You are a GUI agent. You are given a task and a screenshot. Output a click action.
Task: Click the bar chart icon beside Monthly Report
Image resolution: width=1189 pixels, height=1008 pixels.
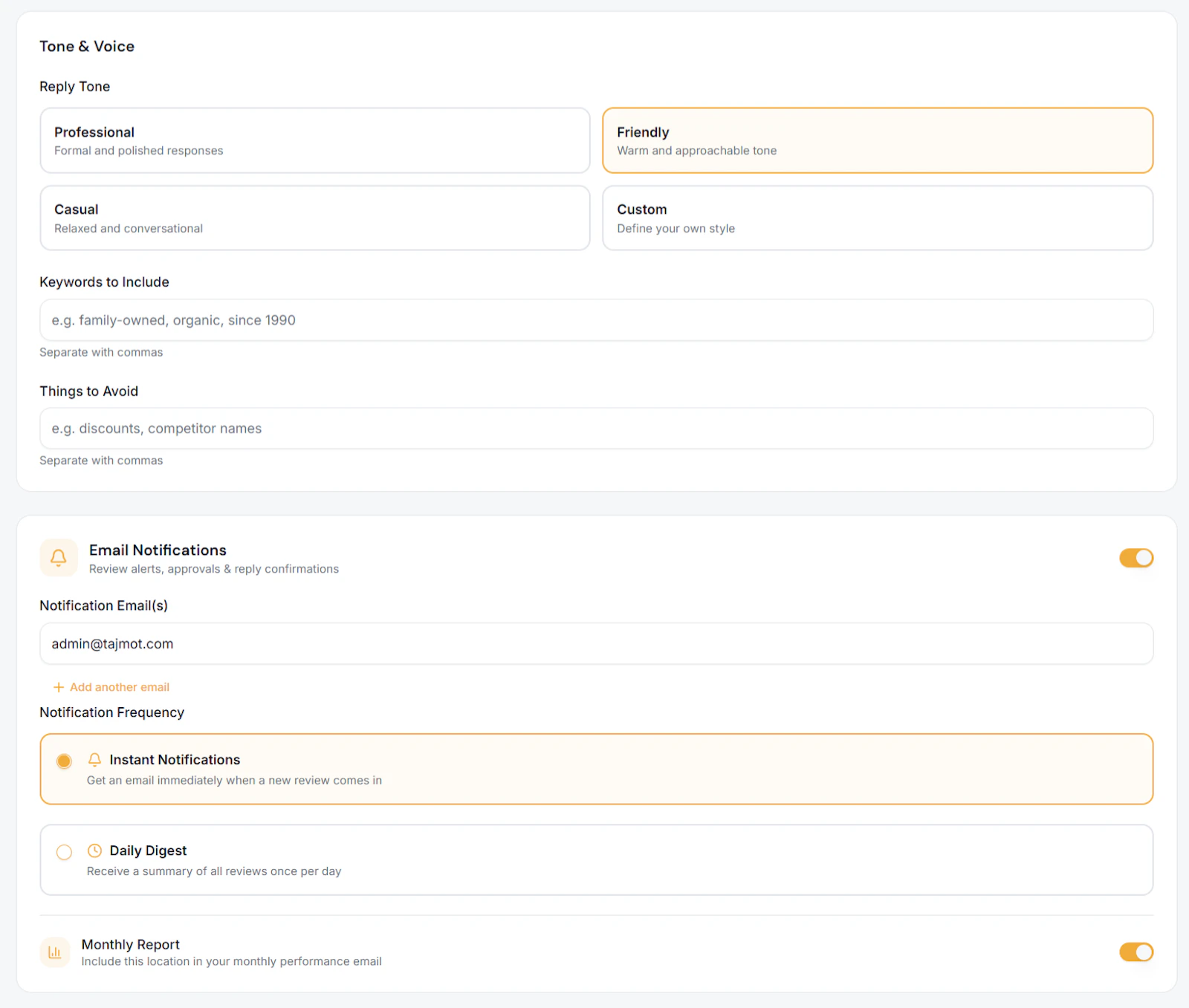click(x=54, y=952)
